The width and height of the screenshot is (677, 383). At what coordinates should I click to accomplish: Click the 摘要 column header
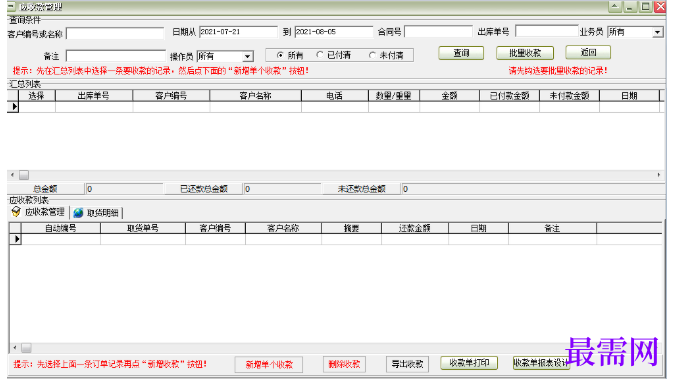tap(351, 228)
